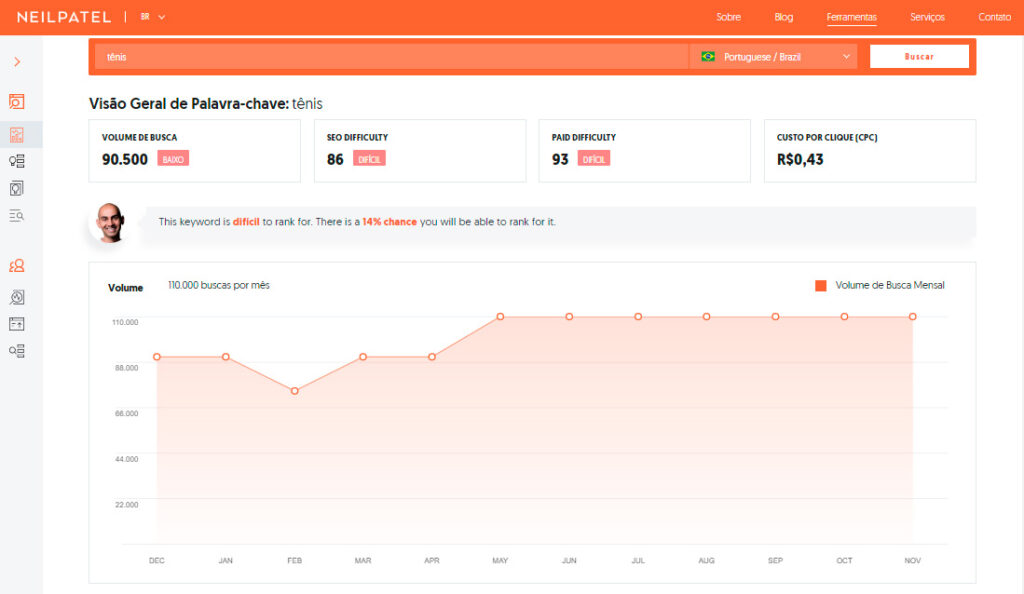The height and width of the screenshot is (594, 1024).
Task: Click the orange legend color swatch
Action: point(821,285)
